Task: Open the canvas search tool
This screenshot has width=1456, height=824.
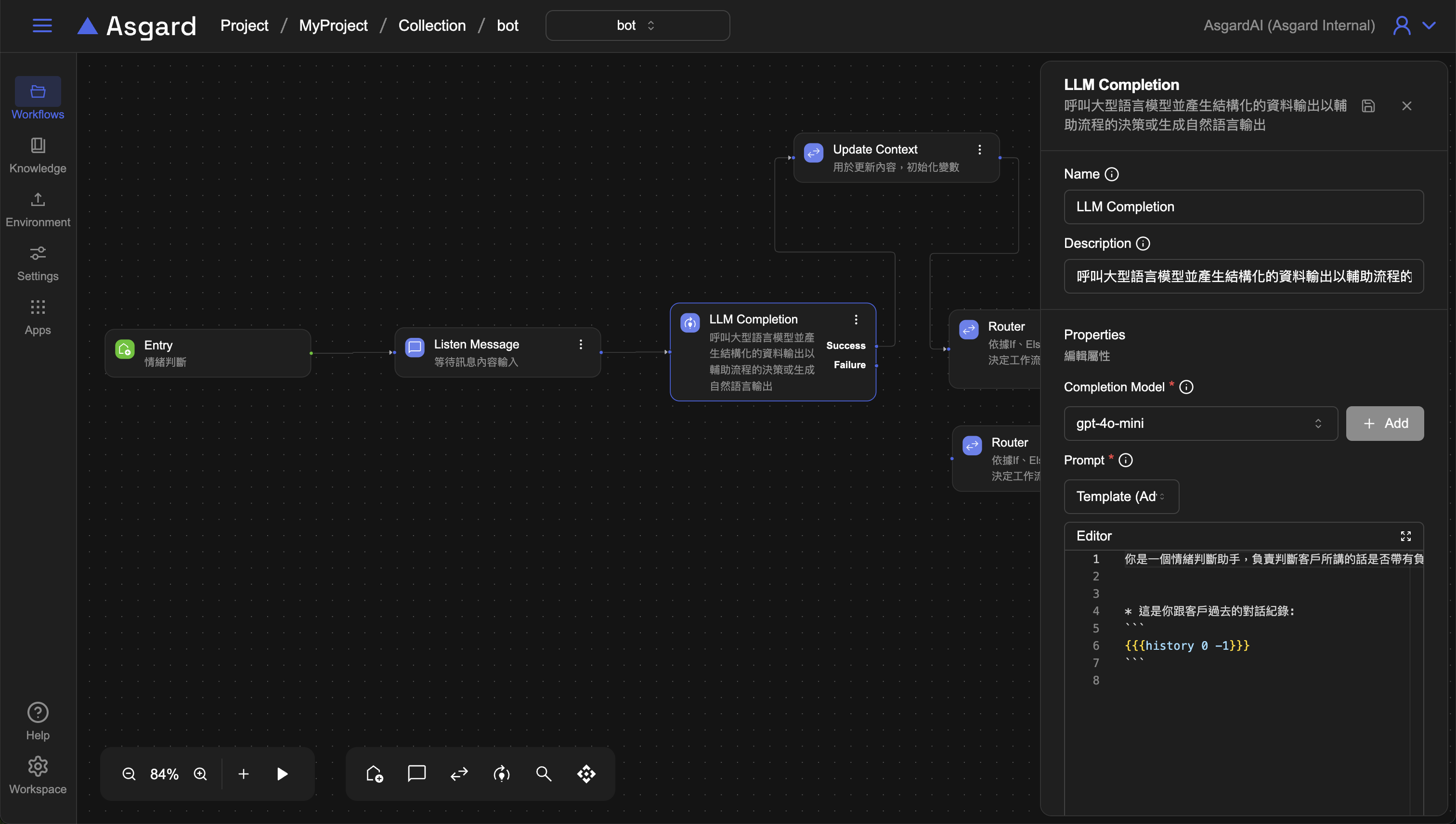Action: (x=544, y=773)
